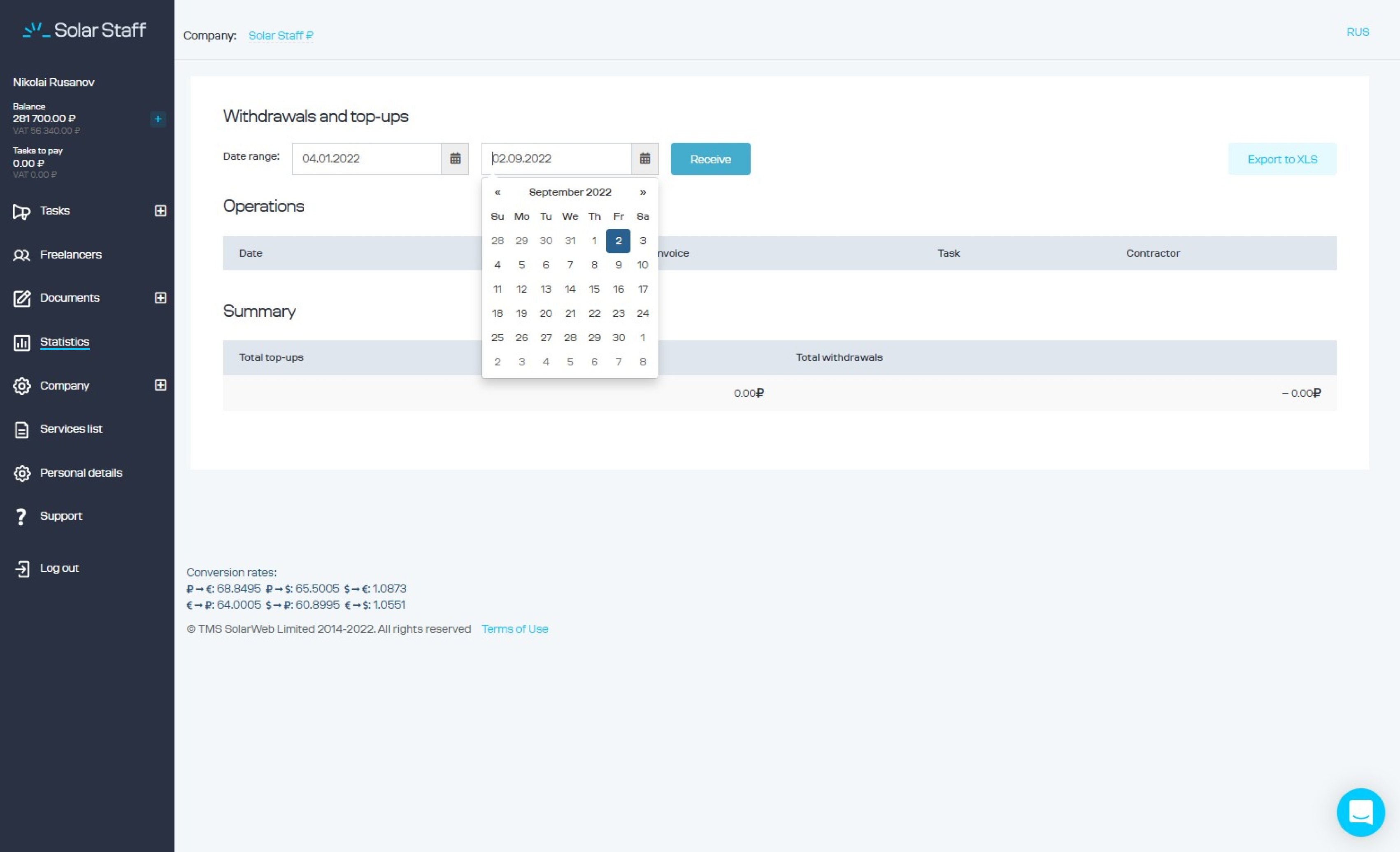Go to next month in calendar
This screenshot has width=1400, height=852.
click(x=643, y=192)
